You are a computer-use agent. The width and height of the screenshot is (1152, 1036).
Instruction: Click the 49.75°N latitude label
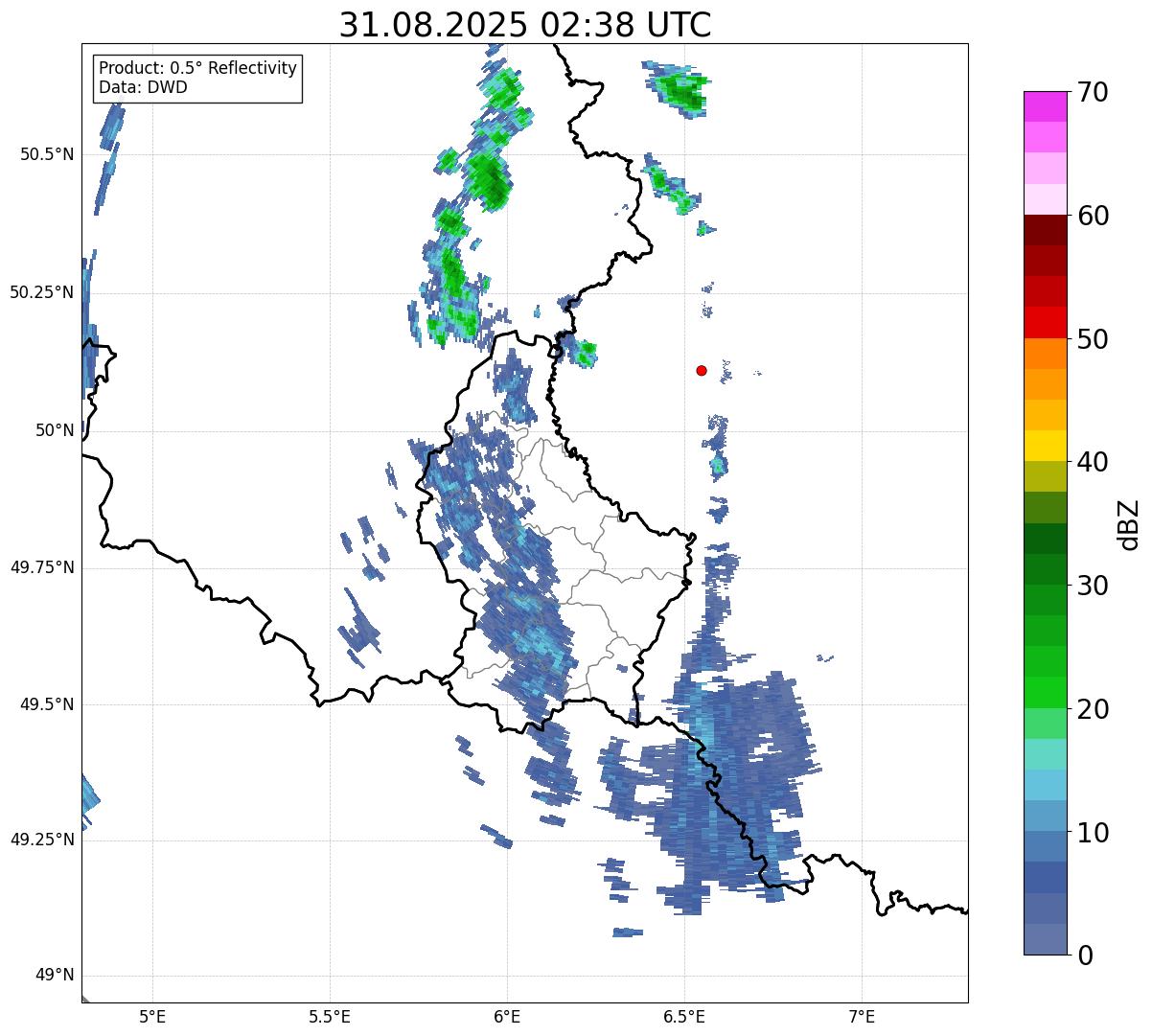(41, 567)
